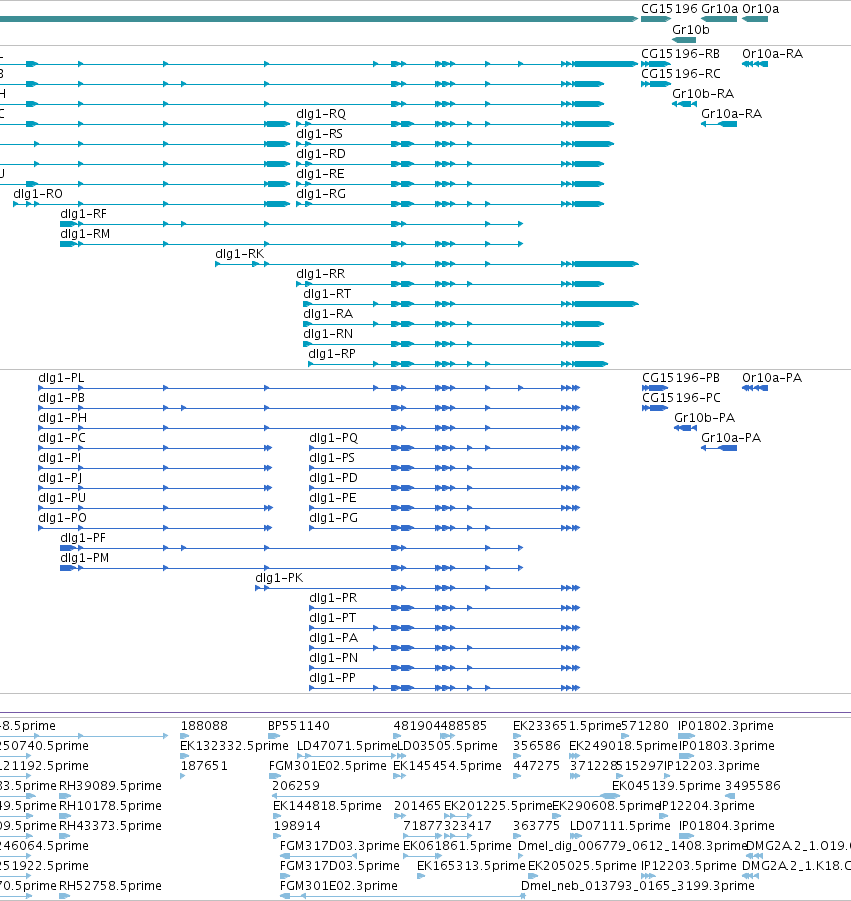851x901 pixels.
Task: Choose the dlg1-PA protein
Action: point(334,638)
